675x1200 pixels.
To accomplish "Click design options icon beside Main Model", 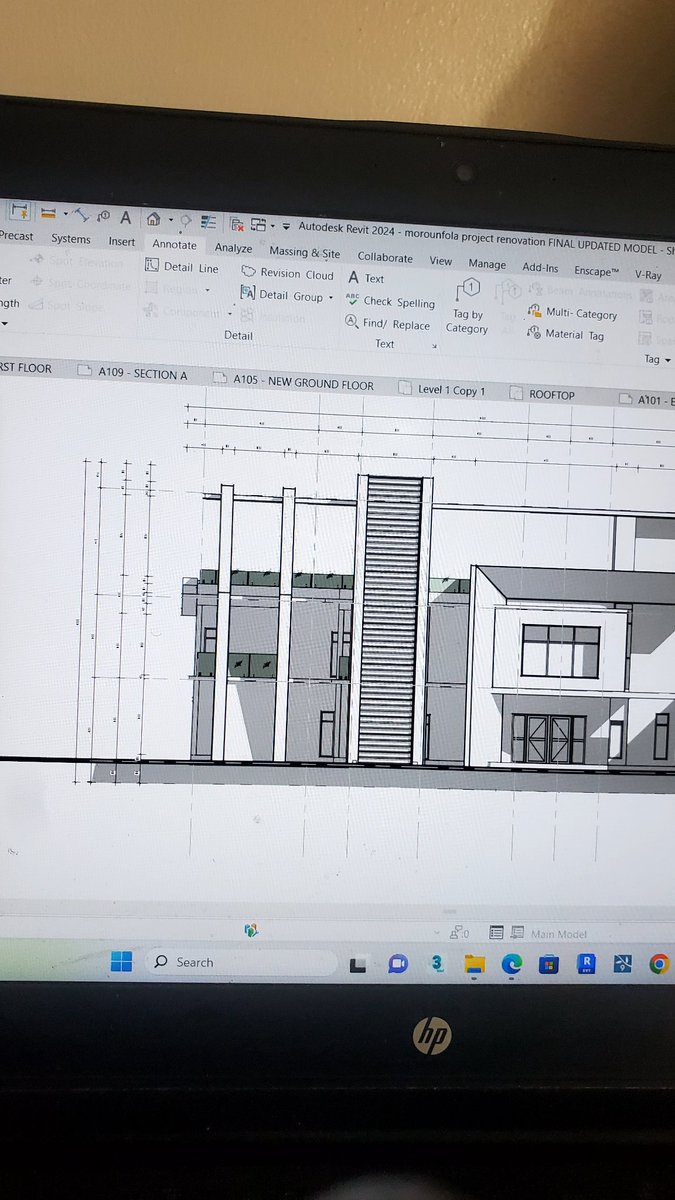I will (x=517, y=933).
